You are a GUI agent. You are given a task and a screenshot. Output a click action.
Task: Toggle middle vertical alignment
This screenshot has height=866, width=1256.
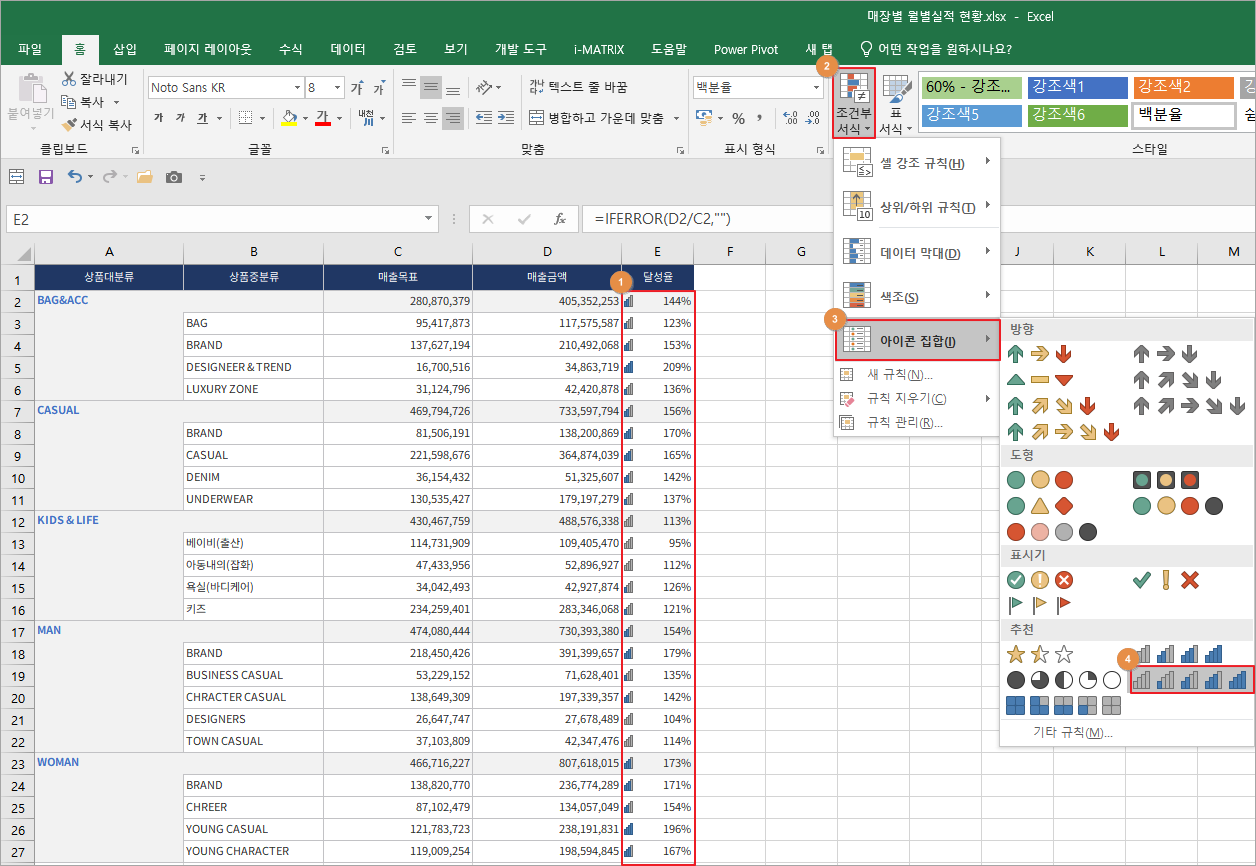coord(431,88)
